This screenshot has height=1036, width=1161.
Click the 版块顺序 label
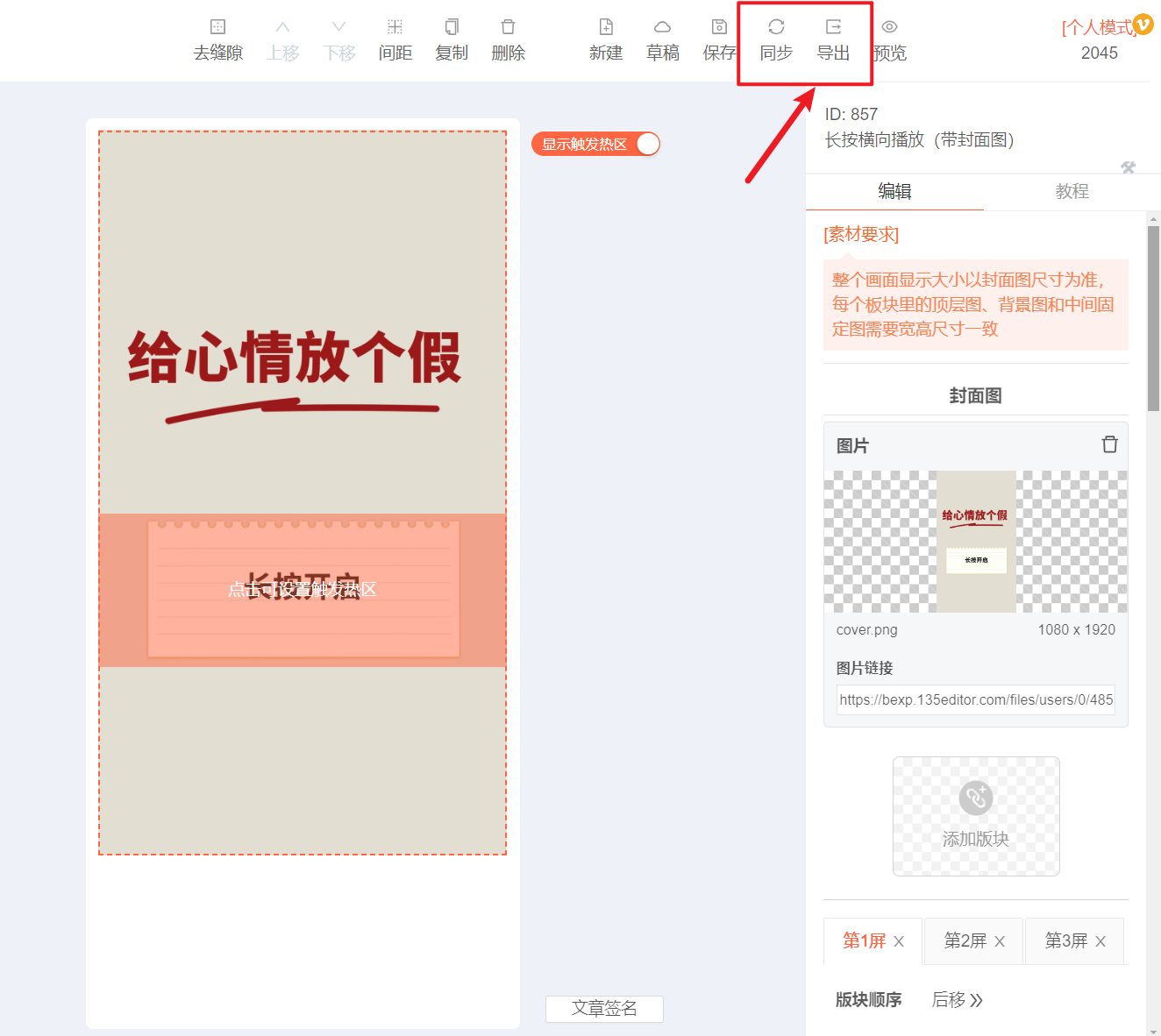pos(868,1000)
